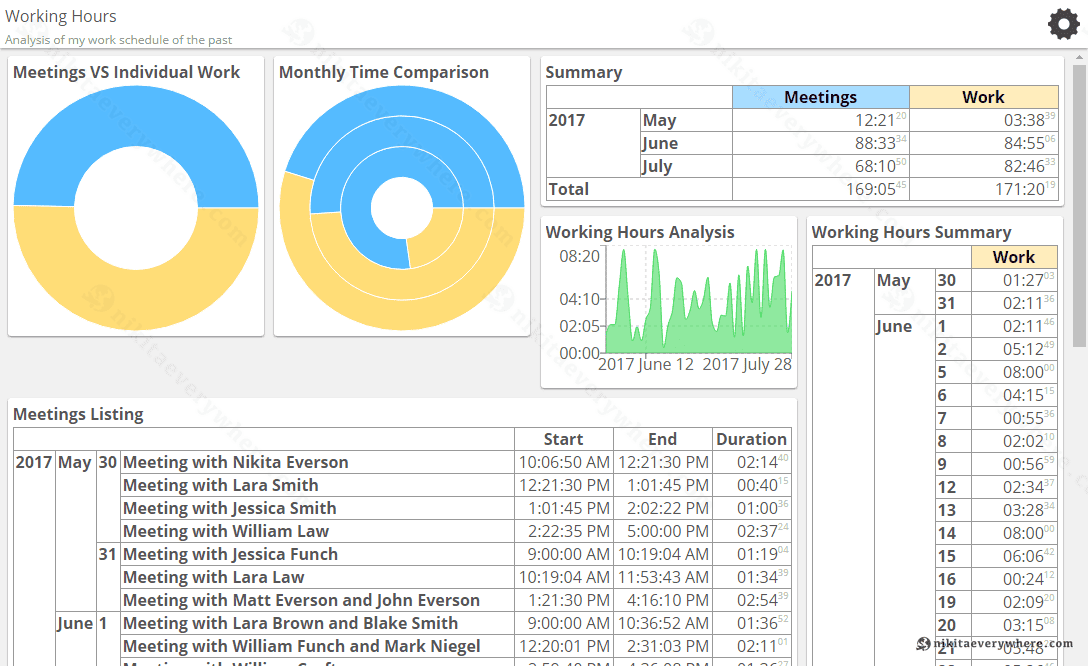Screen dimensions: 1088x666
Task: Sort by the Start column header
Action: click(563, 439)
